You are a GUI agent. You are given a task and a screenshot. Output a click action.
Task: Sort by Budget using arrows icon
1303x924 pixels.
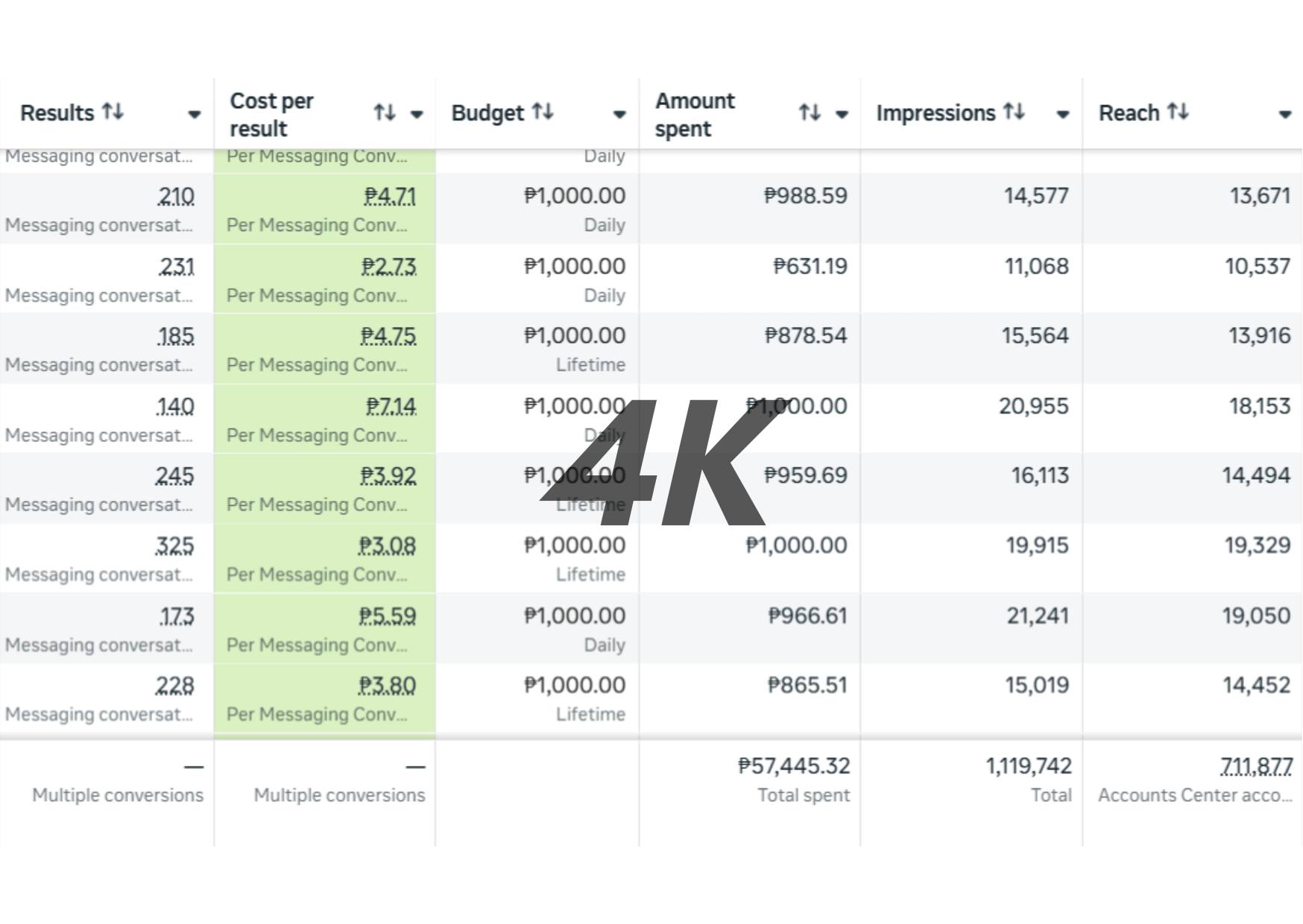point(543,113)
